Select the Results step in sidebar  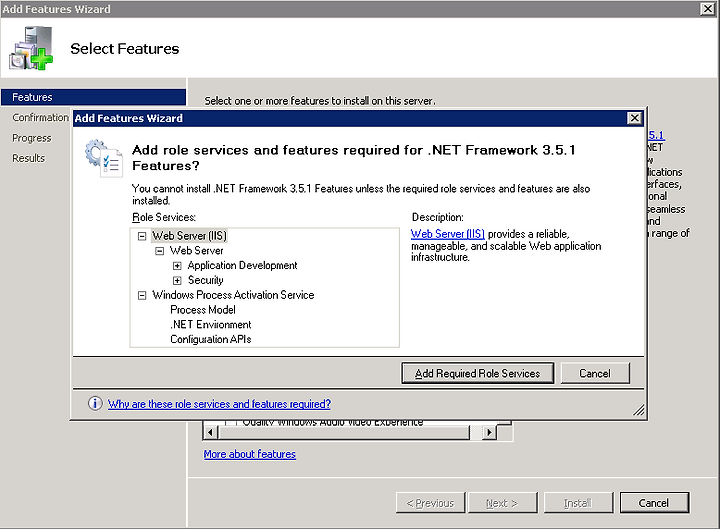click(x=28, y=158)
